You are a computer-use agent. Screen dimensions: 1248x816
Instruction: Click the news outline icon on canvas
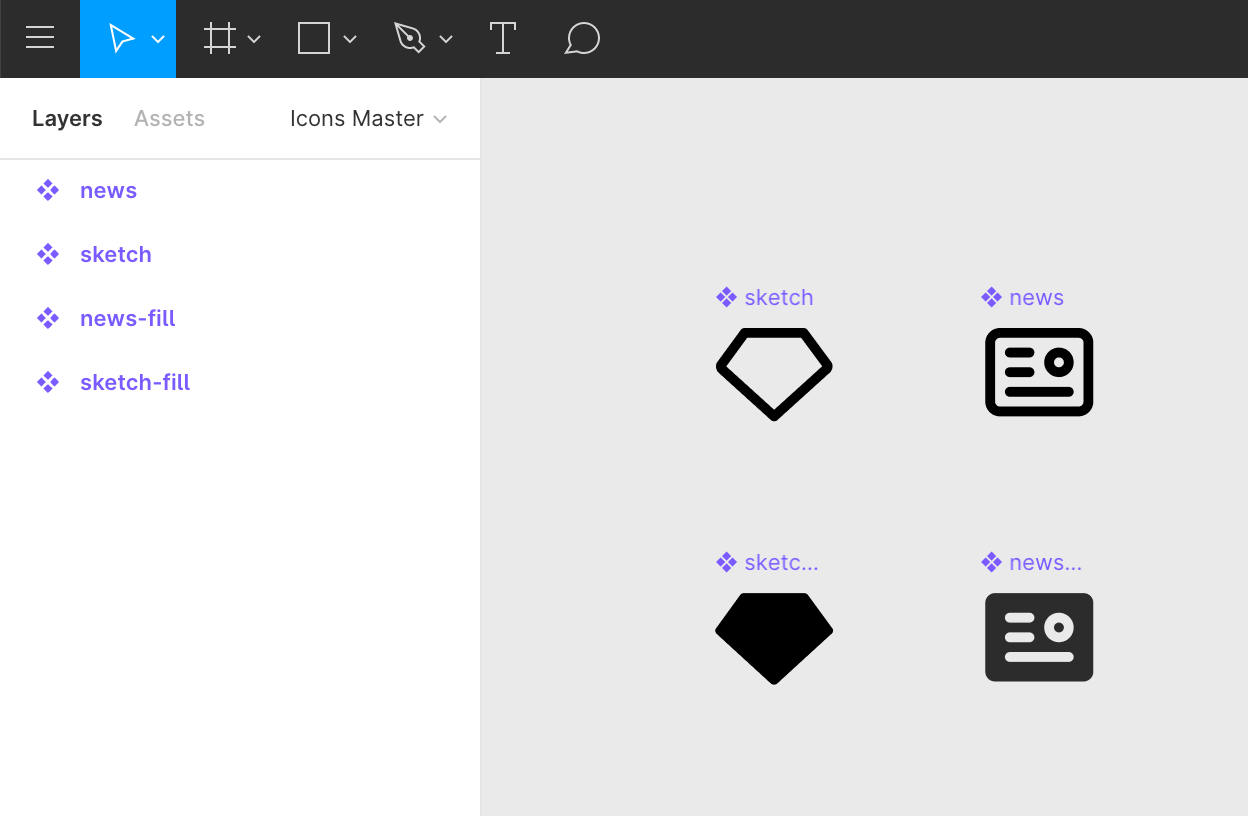point(1039,372)
